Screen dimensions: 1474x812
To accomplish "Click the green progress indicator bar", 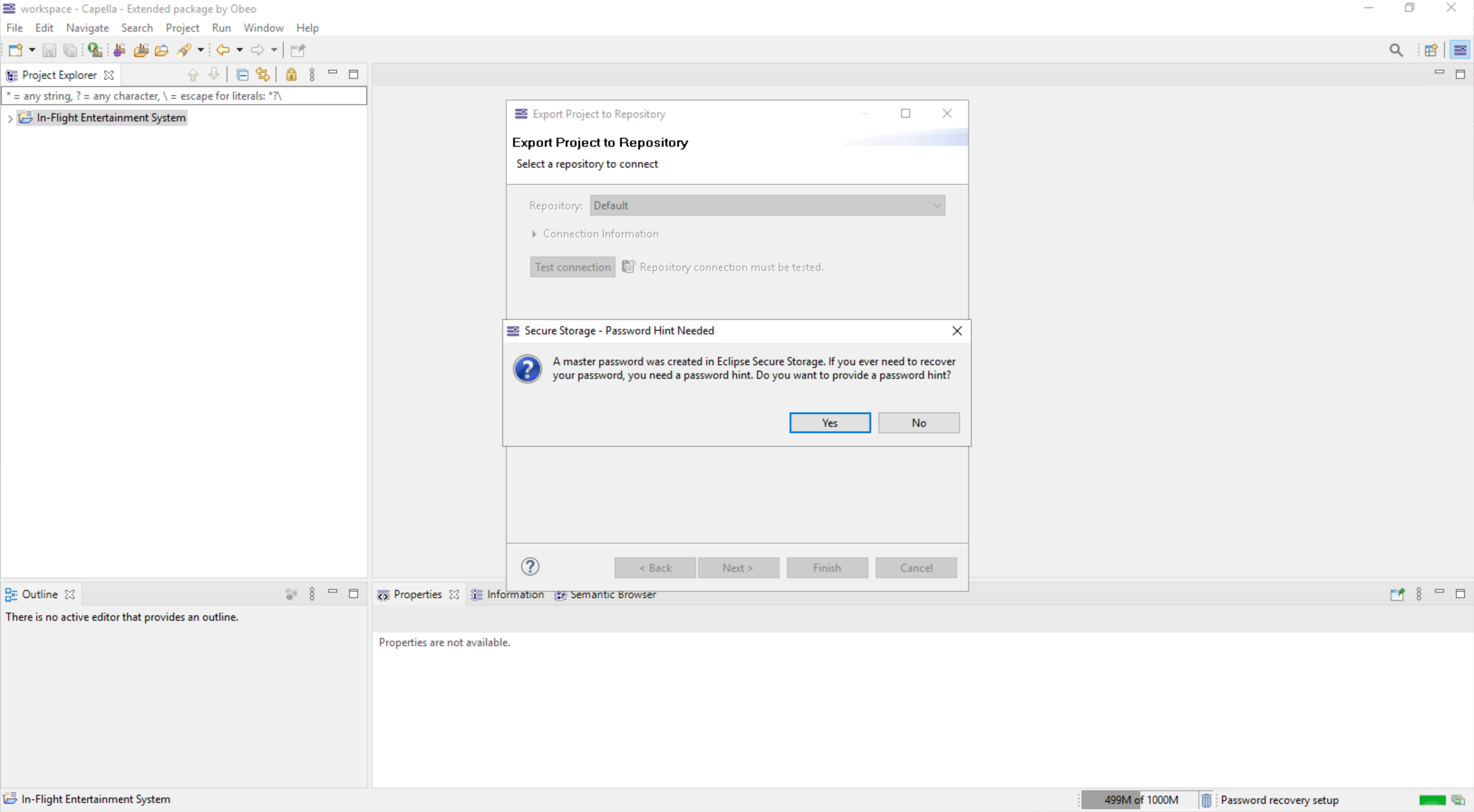I will click(1432, 800).
